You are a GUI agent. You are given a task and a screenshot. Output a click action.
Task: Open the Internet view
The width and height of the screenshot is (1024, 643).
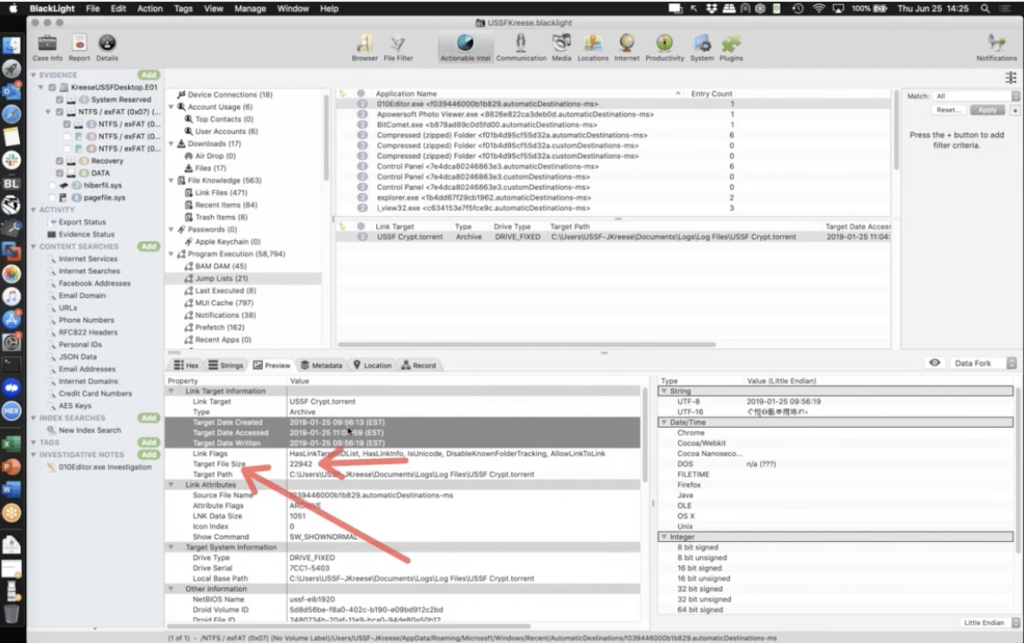626,48
